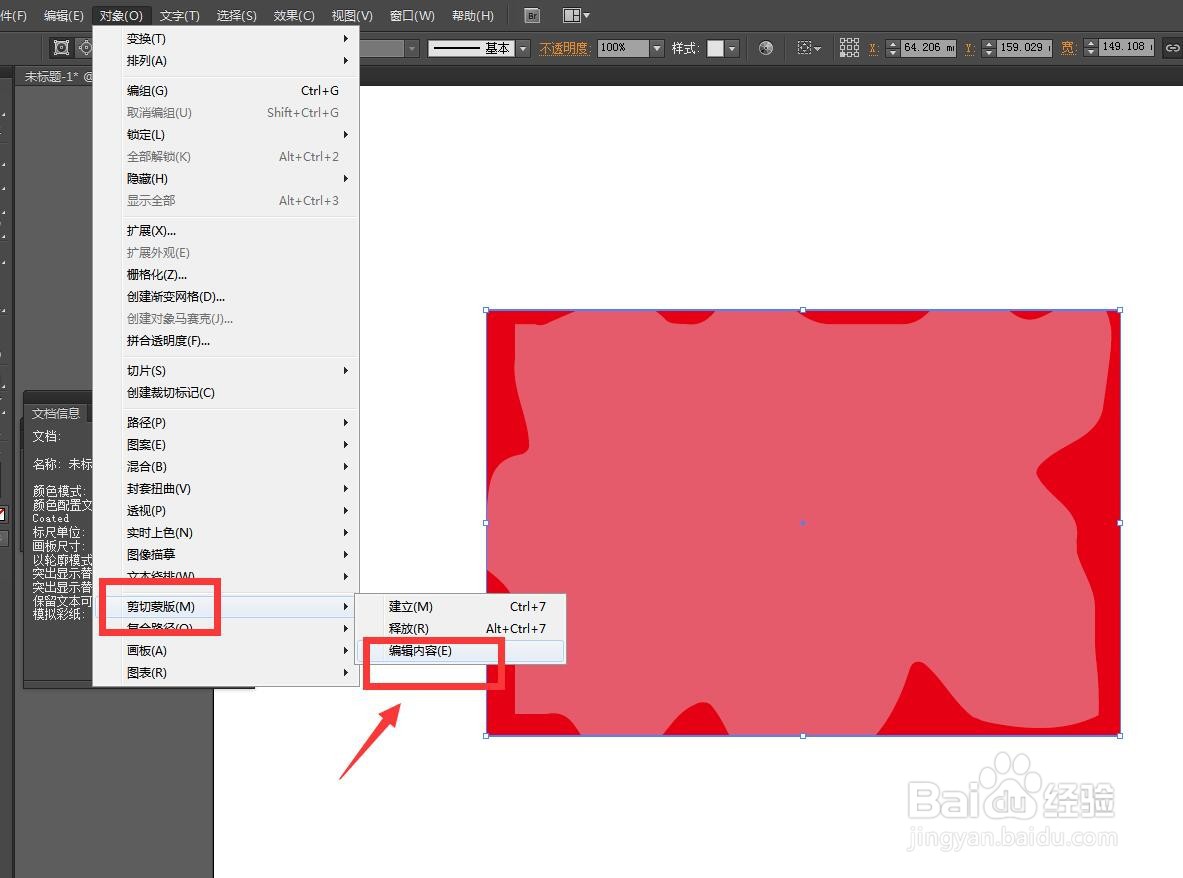Choose 建立(M) in clipping mask submenu
The image size is (1183, 878).
pos(460,606)
